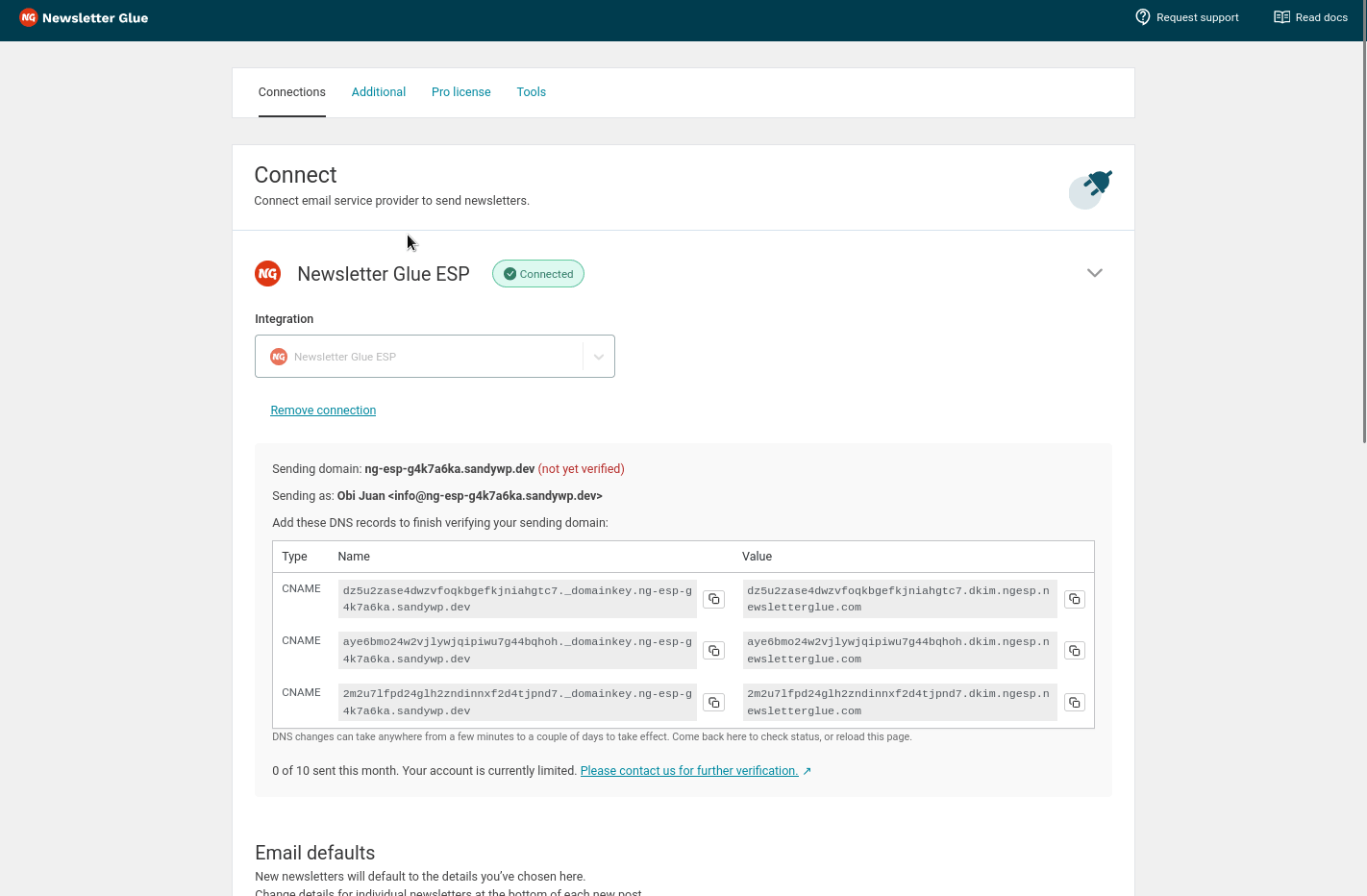Click the (not yet verified) status text
Screen dimensions: 1367x896
[x=582, y=469]
